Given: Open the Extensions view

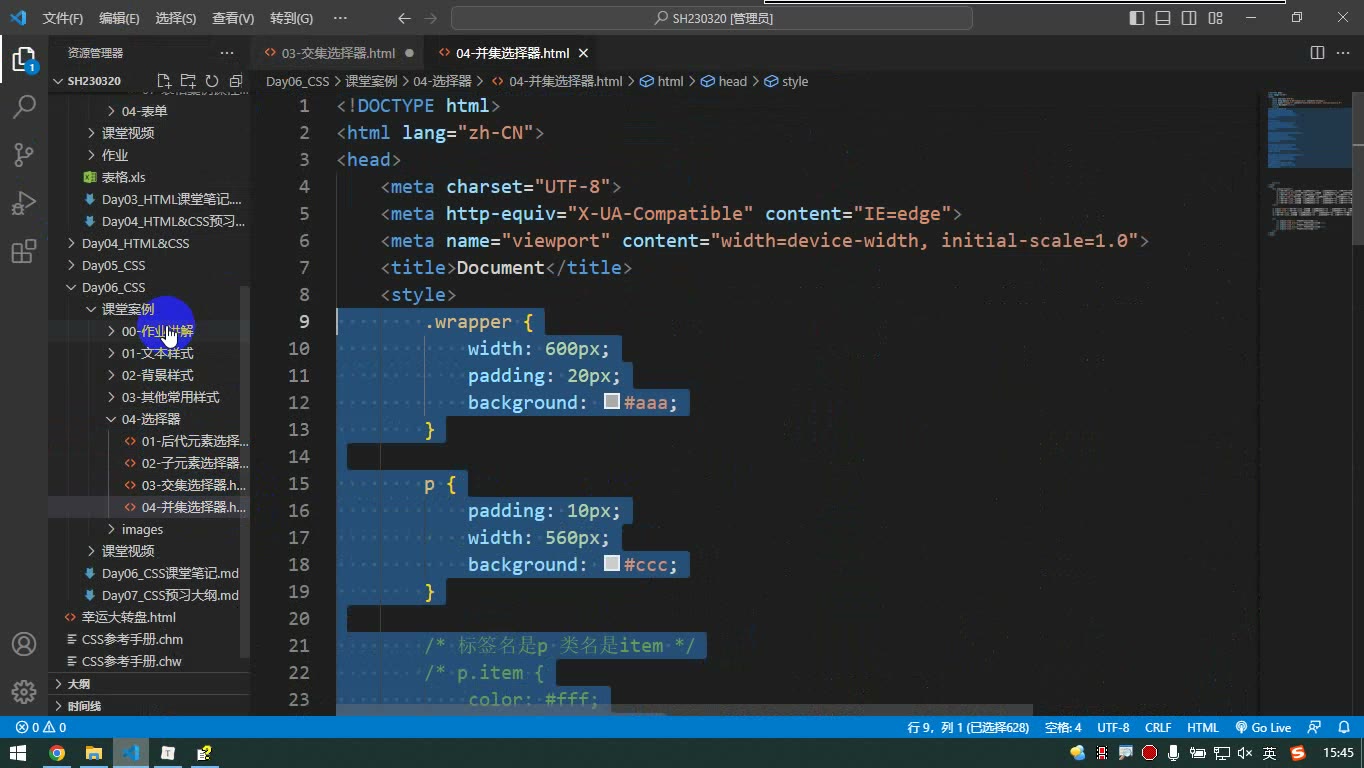Looking at the screenshot, I should 24,251.
